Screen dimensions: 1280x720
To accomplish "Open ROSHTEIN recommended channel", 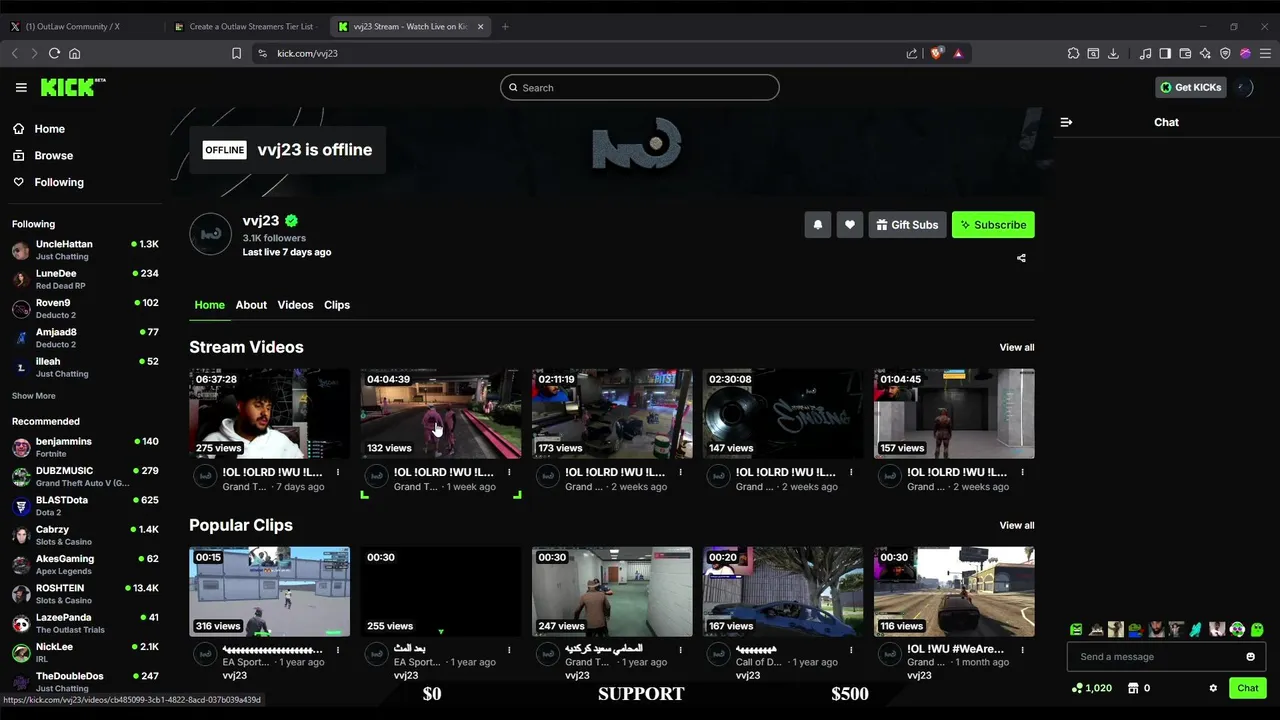I will (85, 594).
